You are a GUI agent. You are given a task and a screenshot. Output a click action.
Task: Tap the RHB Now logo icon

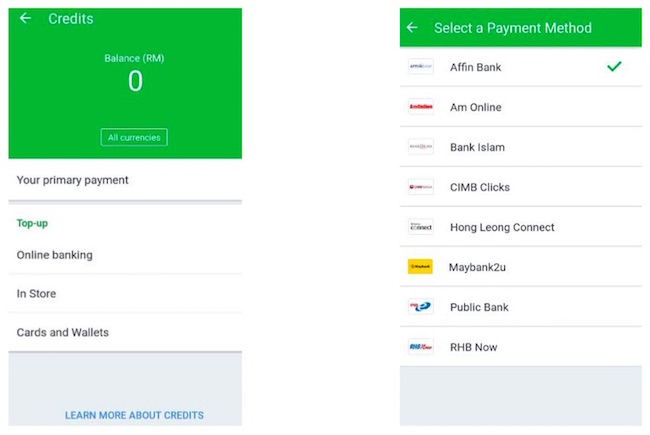click(421, 347)
